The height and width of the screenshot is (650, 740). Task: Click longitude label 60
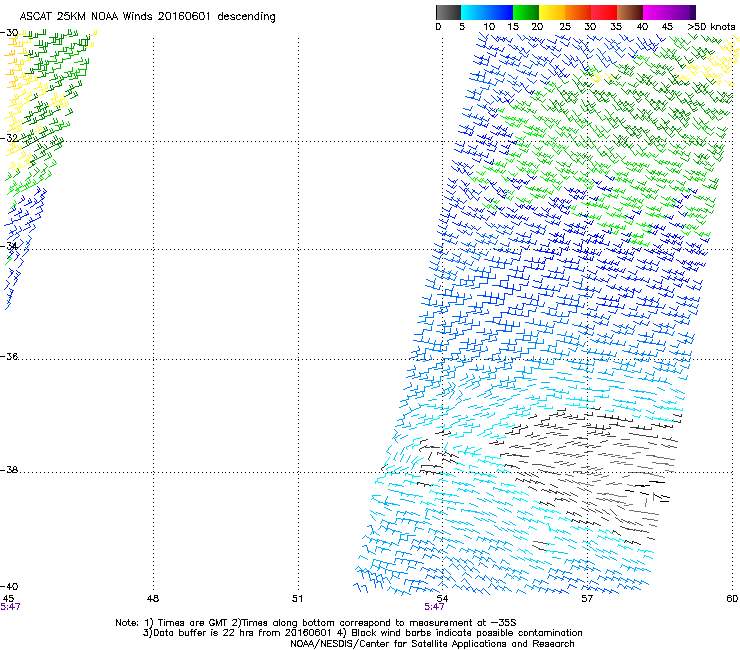732,599
